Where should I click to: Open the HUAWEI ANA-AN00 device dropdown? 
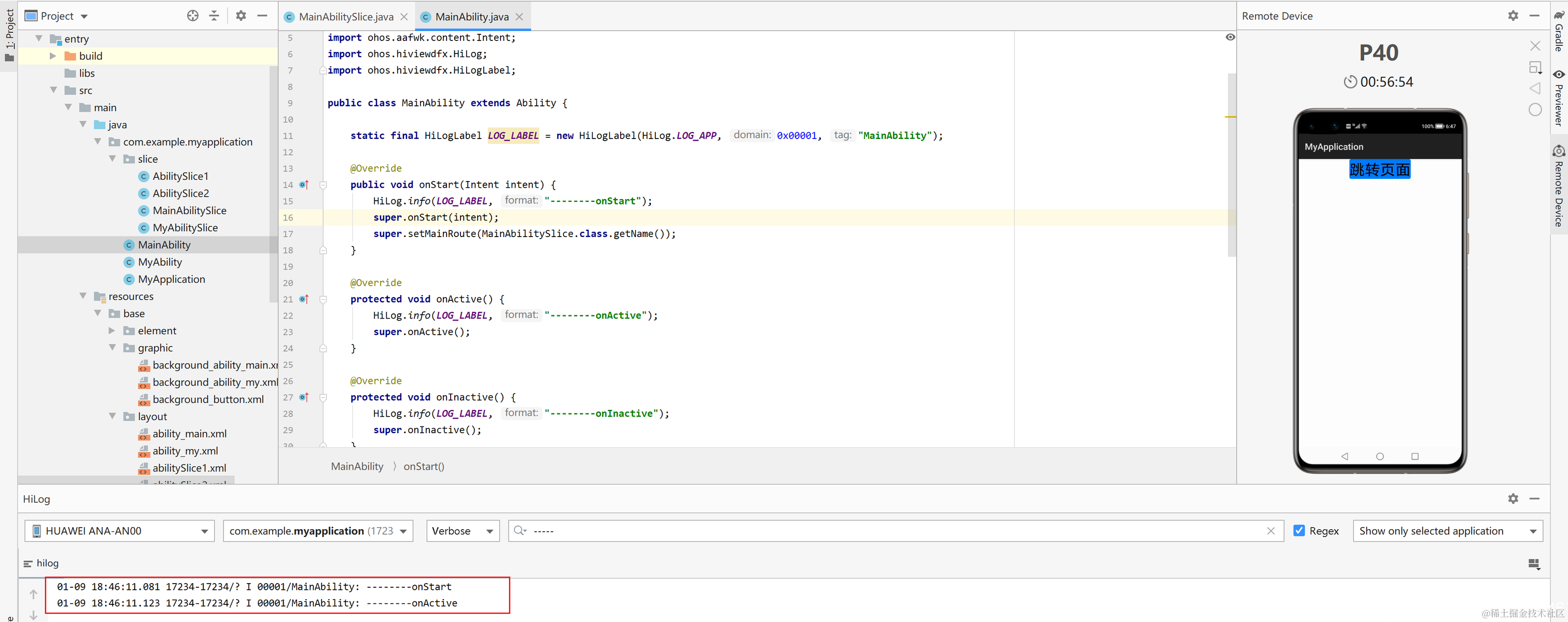pos(119,531)
